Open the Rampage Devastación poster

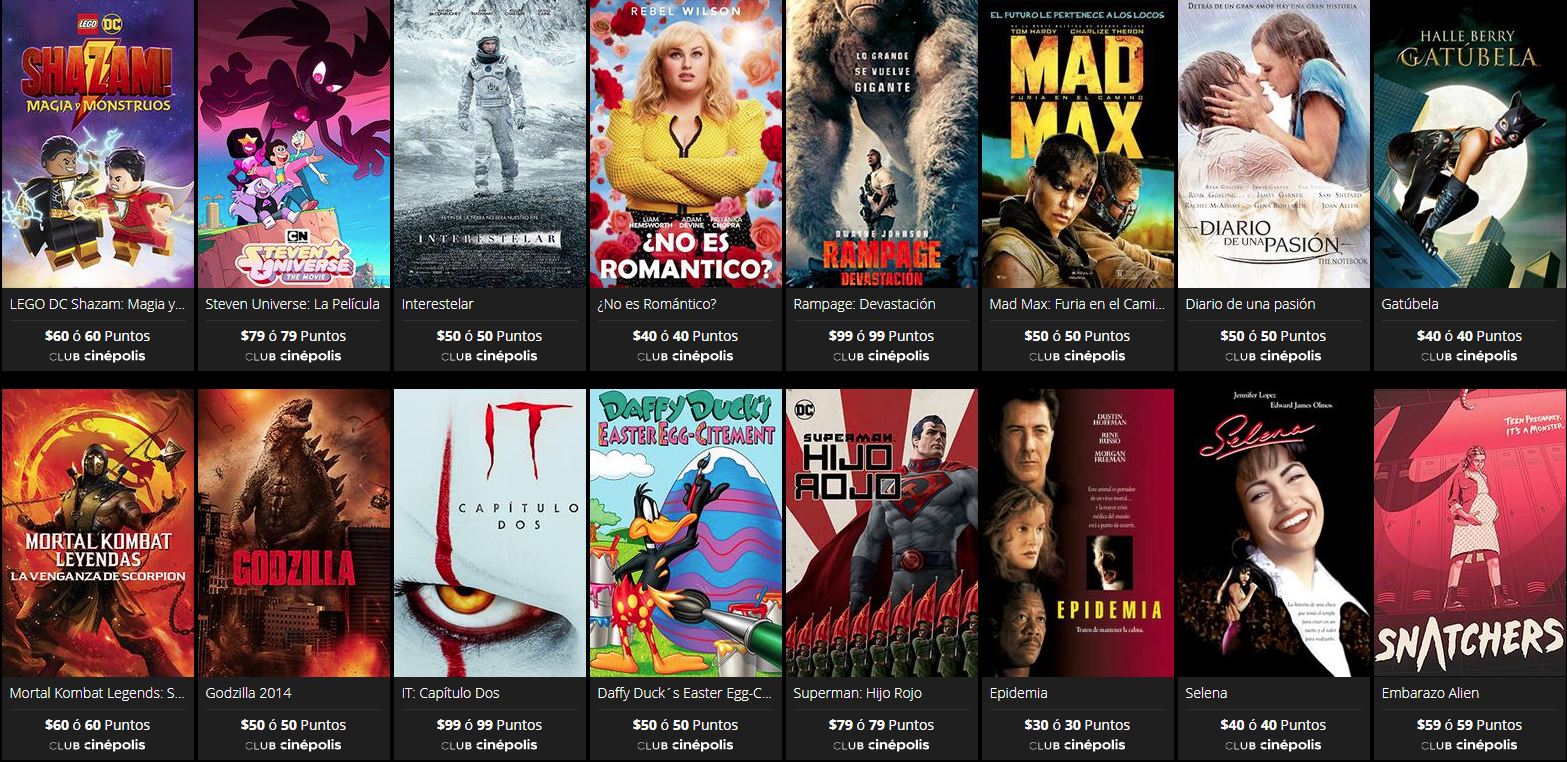point(882,144)
